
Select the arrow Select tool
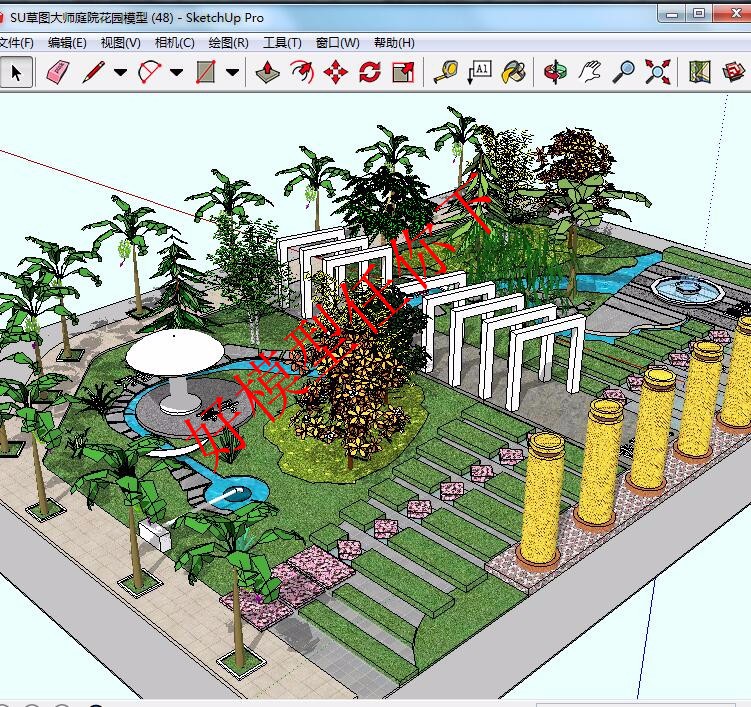point(16,72)
